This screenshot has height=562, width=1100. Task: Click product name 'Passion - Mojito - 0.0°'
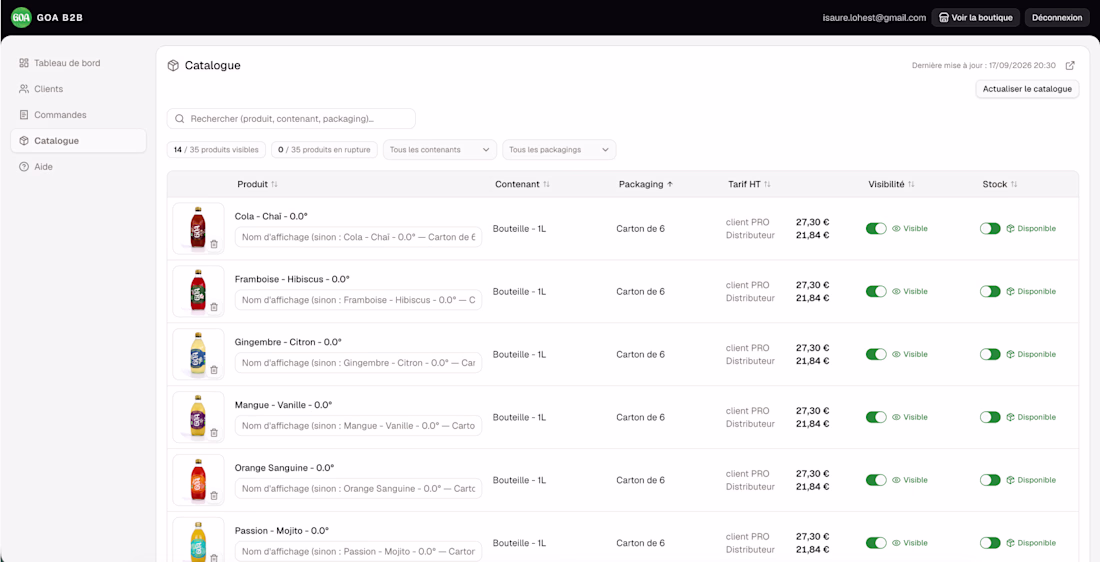pyautogui.click(x=282, y=530)
